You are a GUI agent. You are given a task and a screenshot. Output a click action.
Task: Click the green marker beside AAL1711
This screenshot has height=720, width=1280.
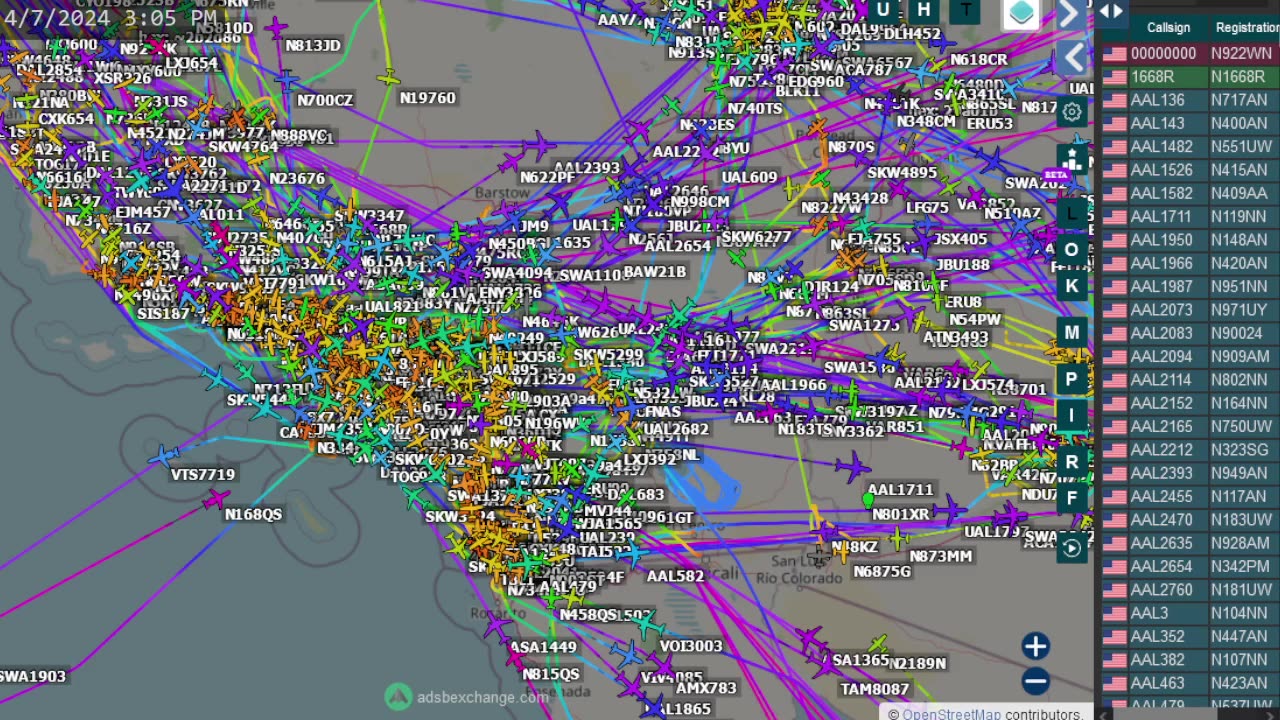click(867, 498)
